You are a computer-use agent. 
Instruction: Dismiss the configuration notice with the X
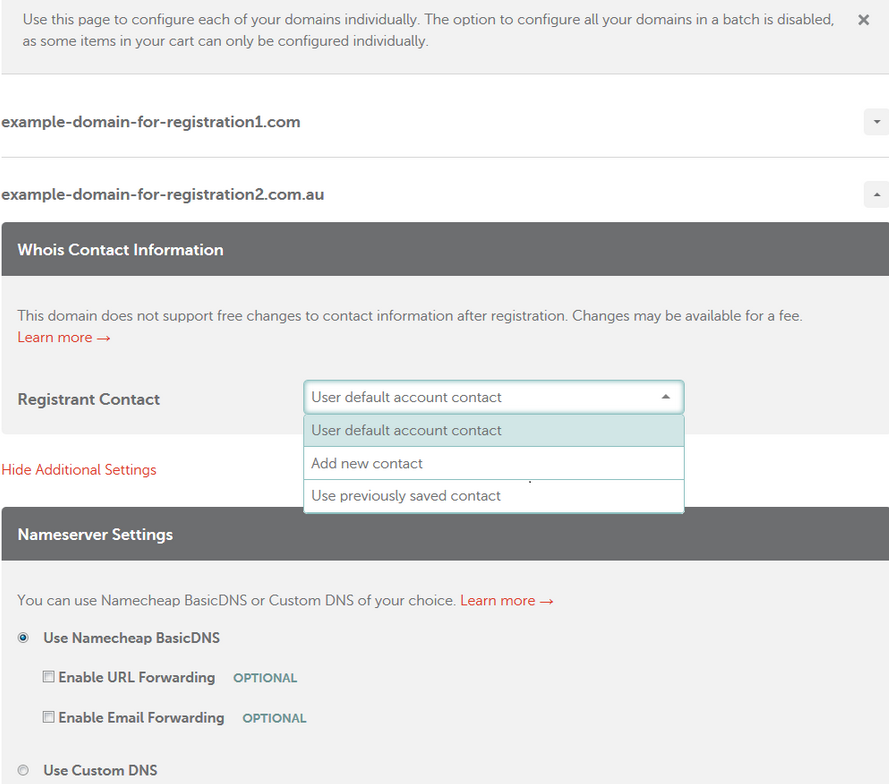click(x=863, y=19)
